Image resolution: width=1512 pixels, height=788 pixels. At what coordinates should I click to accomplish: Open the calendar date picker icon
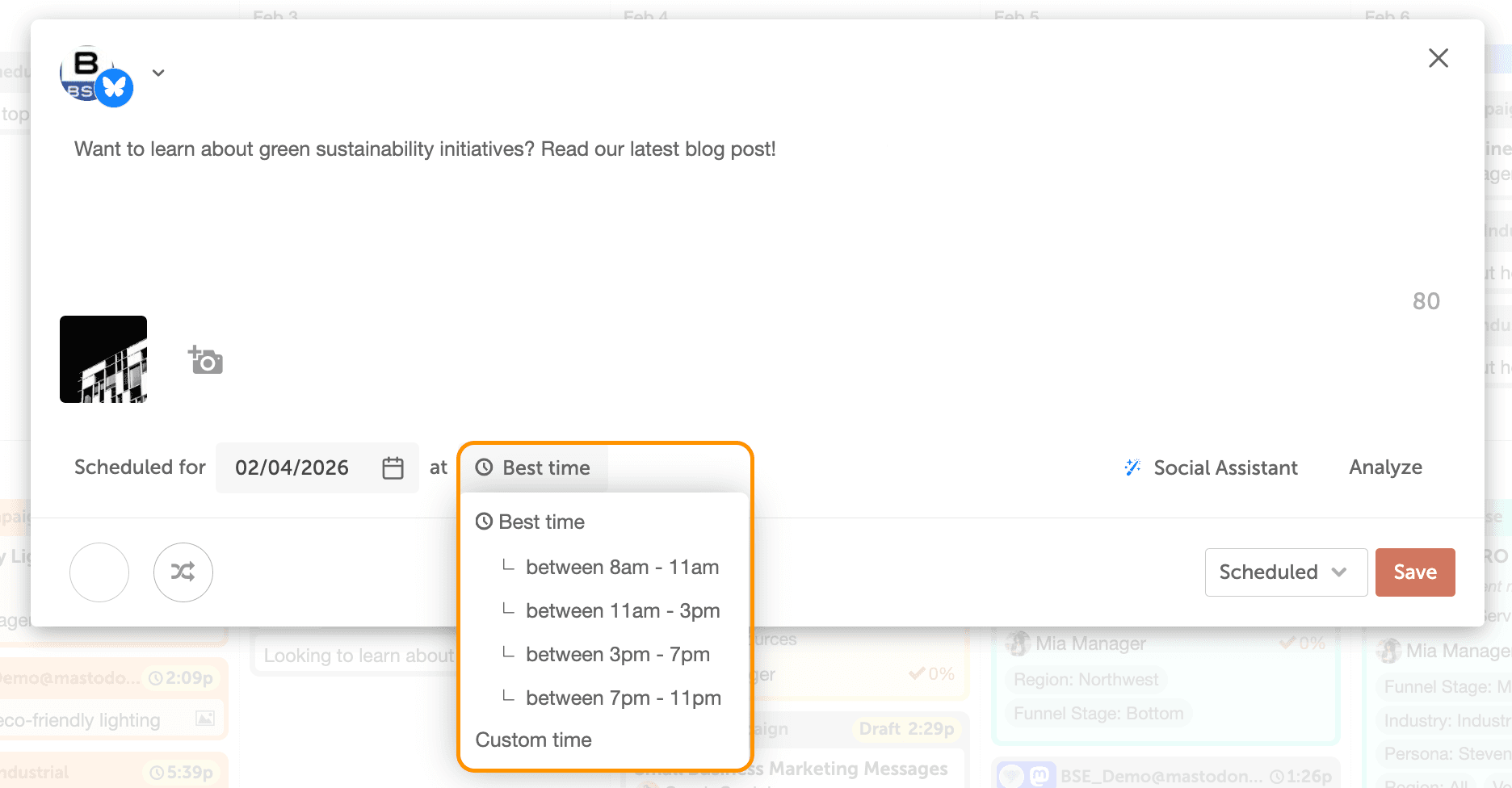(393, 468)
